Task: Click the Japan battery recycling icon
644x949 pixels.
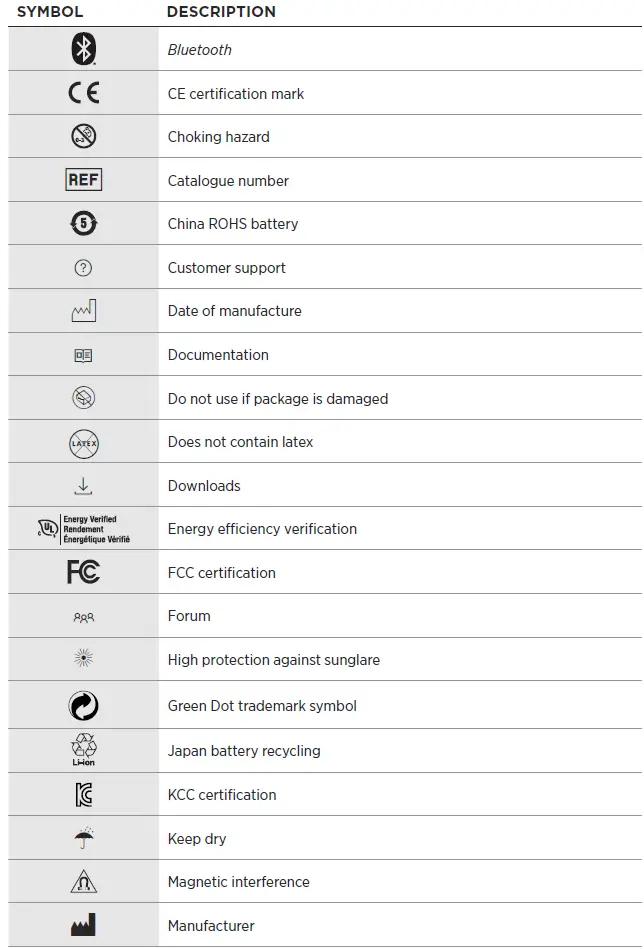Action: click(x=84, y=750)
